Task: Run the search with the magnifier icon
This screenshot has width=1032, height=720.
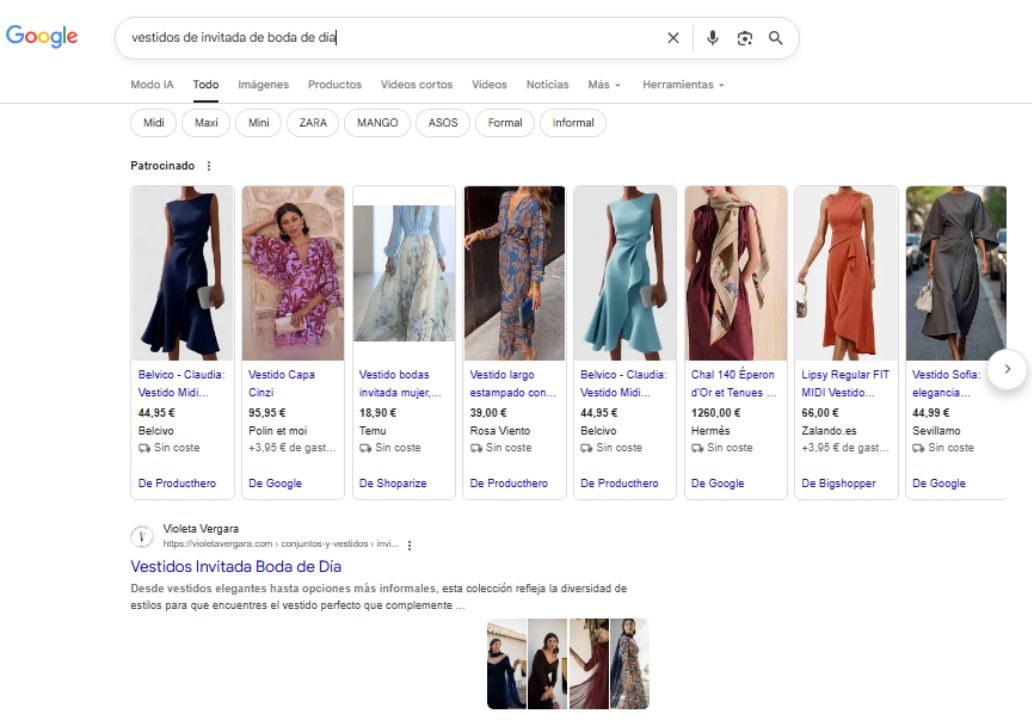Action: (775, 38)
